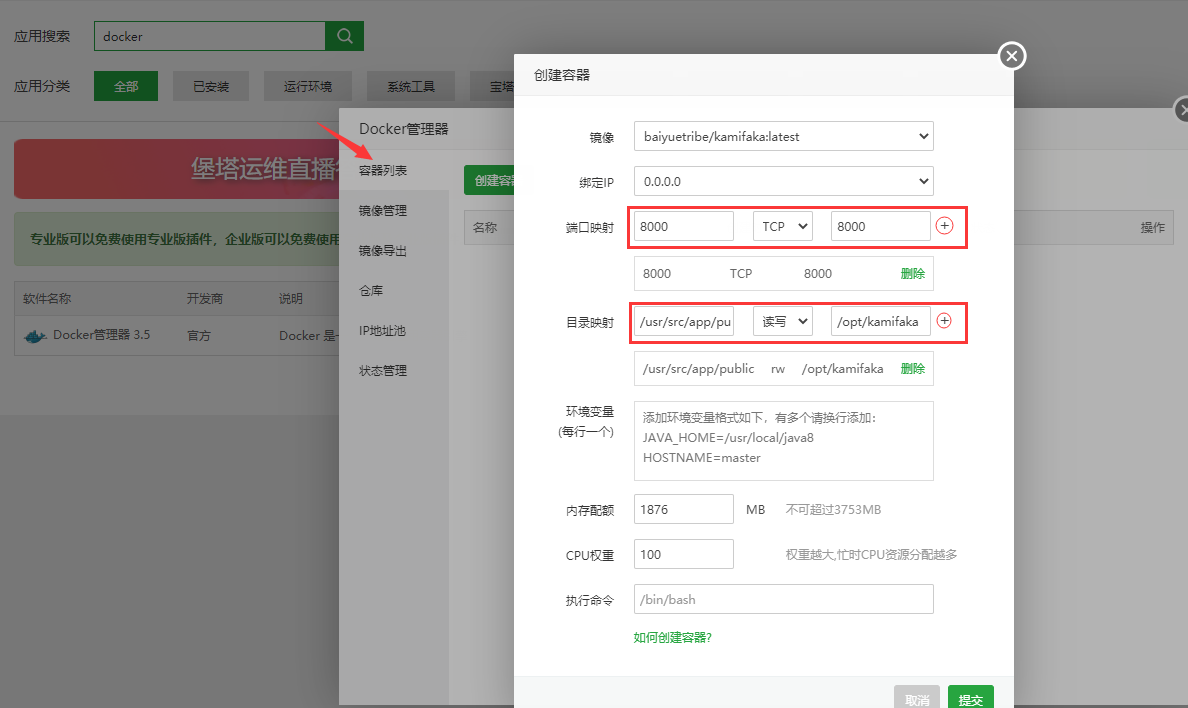Delete the 8000 port mapping via 删除

[x=913, y=273]
